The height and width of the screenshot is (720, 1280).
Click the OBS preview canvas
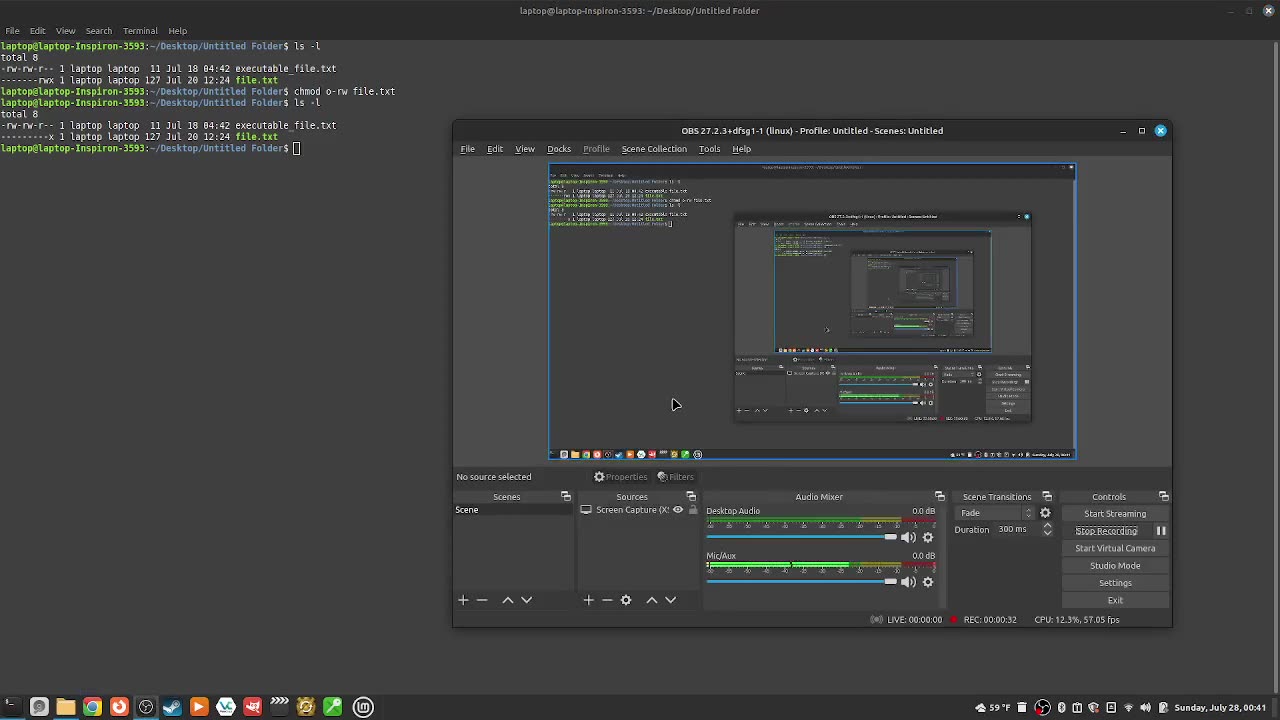pos(812,311)
